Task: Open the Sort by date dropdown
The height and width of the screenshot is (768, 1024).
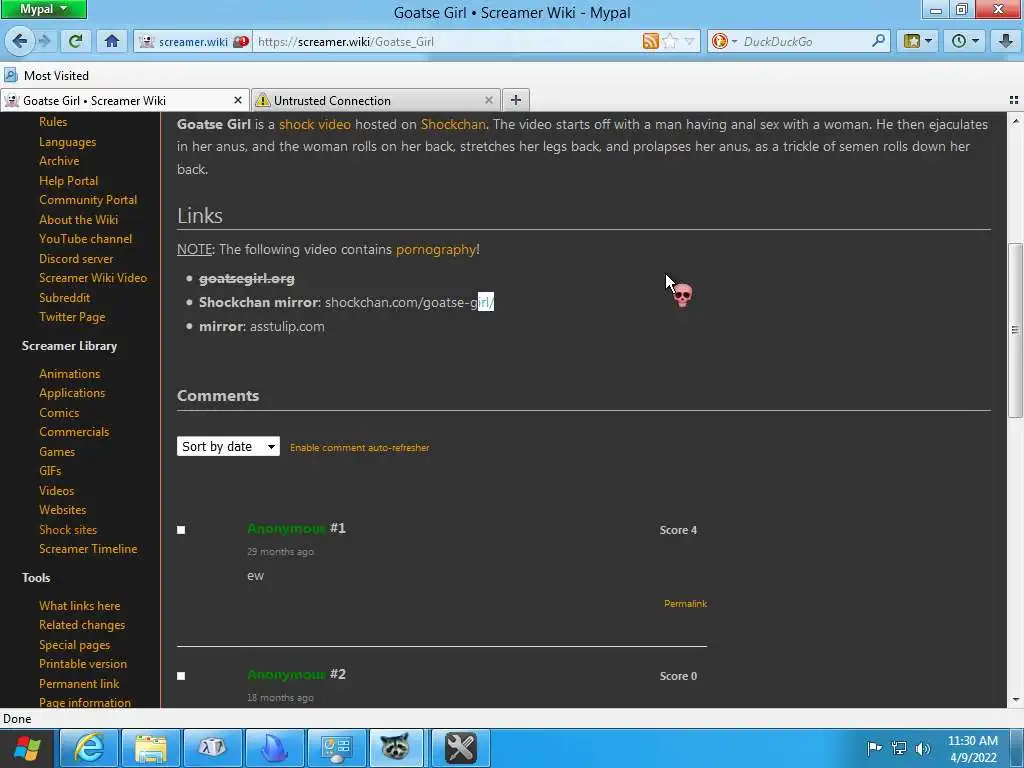Action: coord(228,446)
